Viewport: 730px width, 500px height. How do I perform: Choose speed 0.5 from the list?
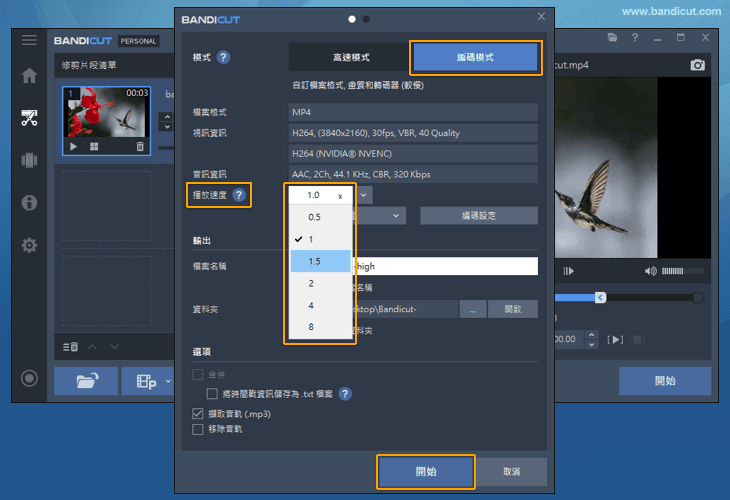pos(320,217)
